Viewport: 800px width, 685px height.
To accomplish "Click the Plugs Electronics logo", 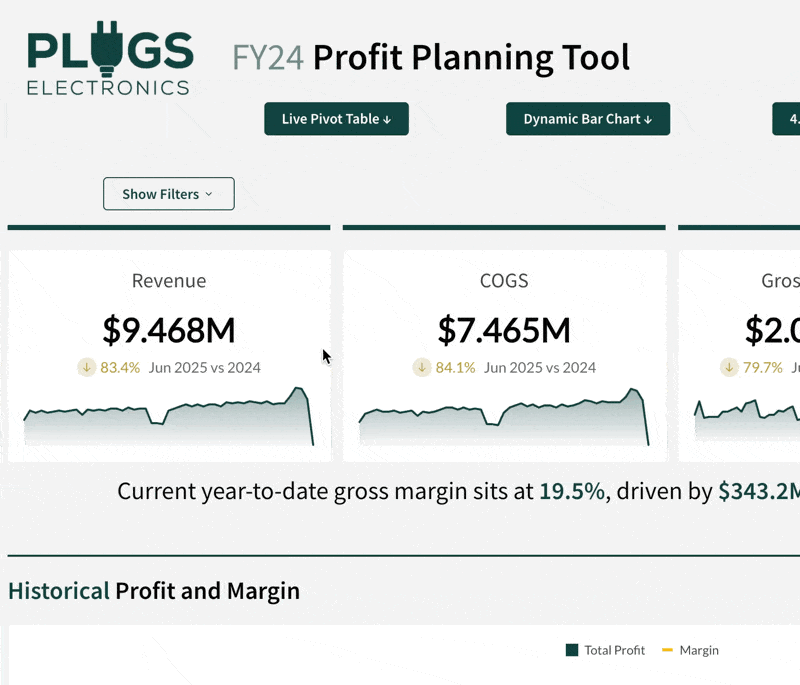I will pyautogui.click(x=109, y=62).
